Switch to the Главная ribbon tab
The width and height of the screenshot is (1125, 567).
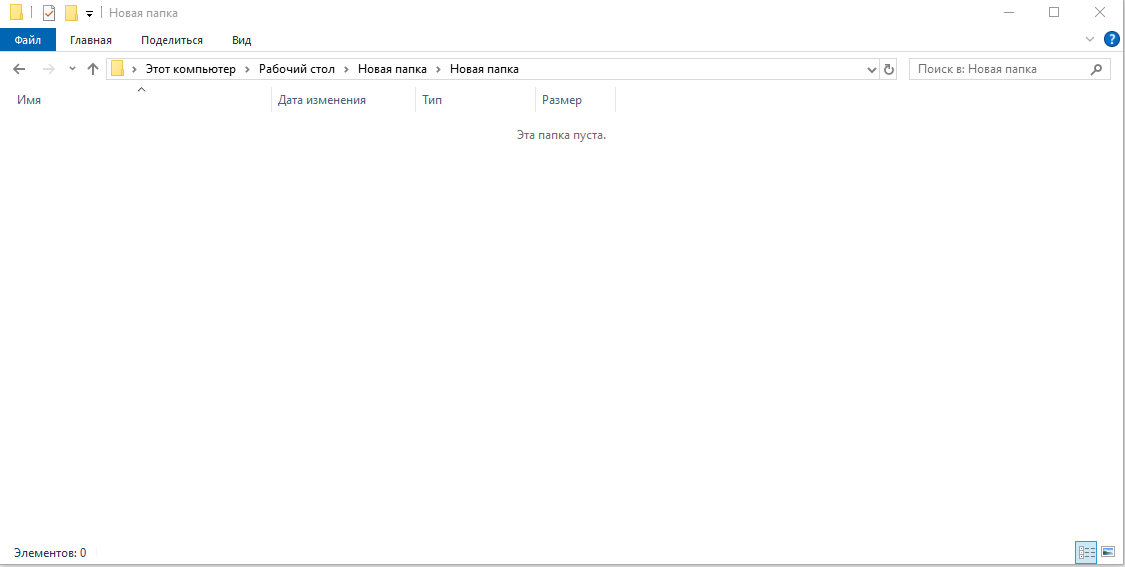pos(90,40)
